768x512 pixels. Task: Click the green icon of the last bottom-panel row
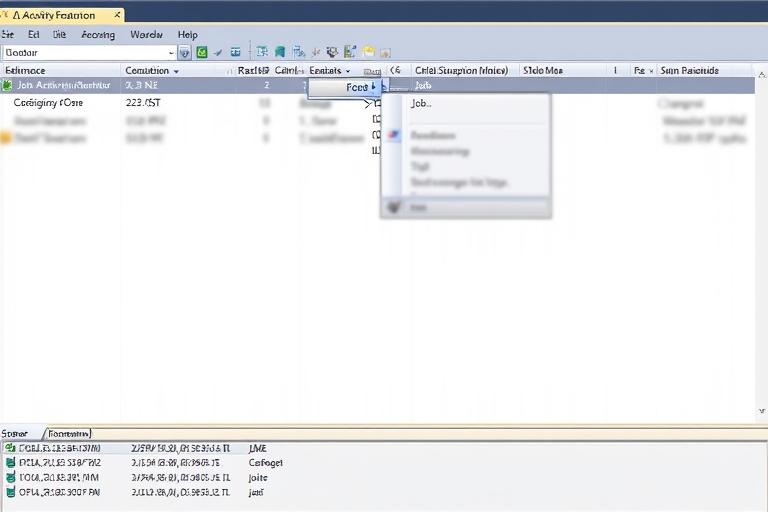(10, 492)
